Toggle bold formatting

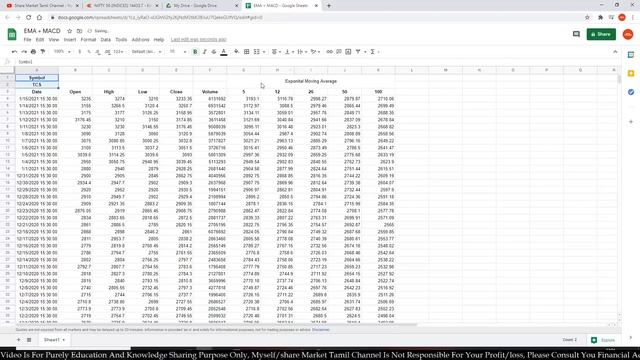coord(195,52)
